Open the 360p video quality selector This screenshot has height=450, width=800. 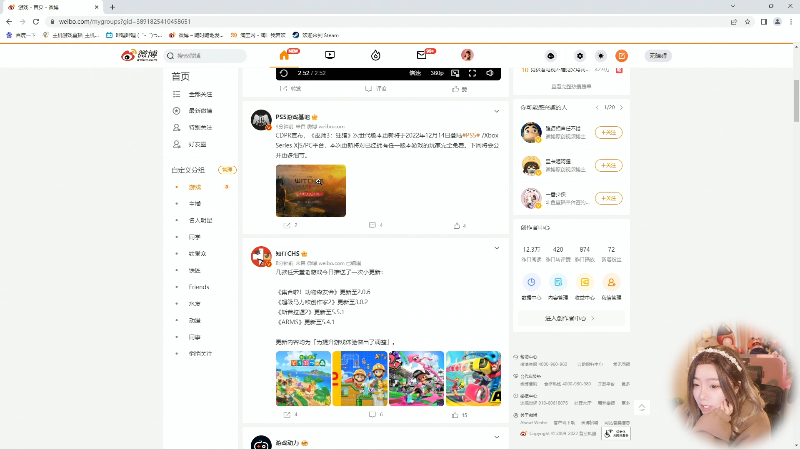(437, 73)
